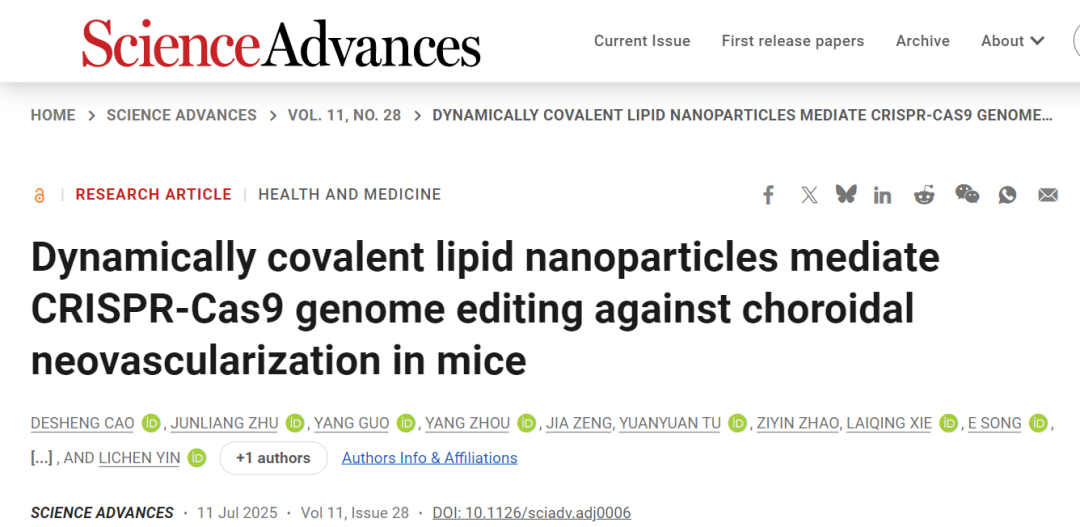1080x527 pixels.
Task: Share article on Reddit icon
Action: click(x=924, y=195)
